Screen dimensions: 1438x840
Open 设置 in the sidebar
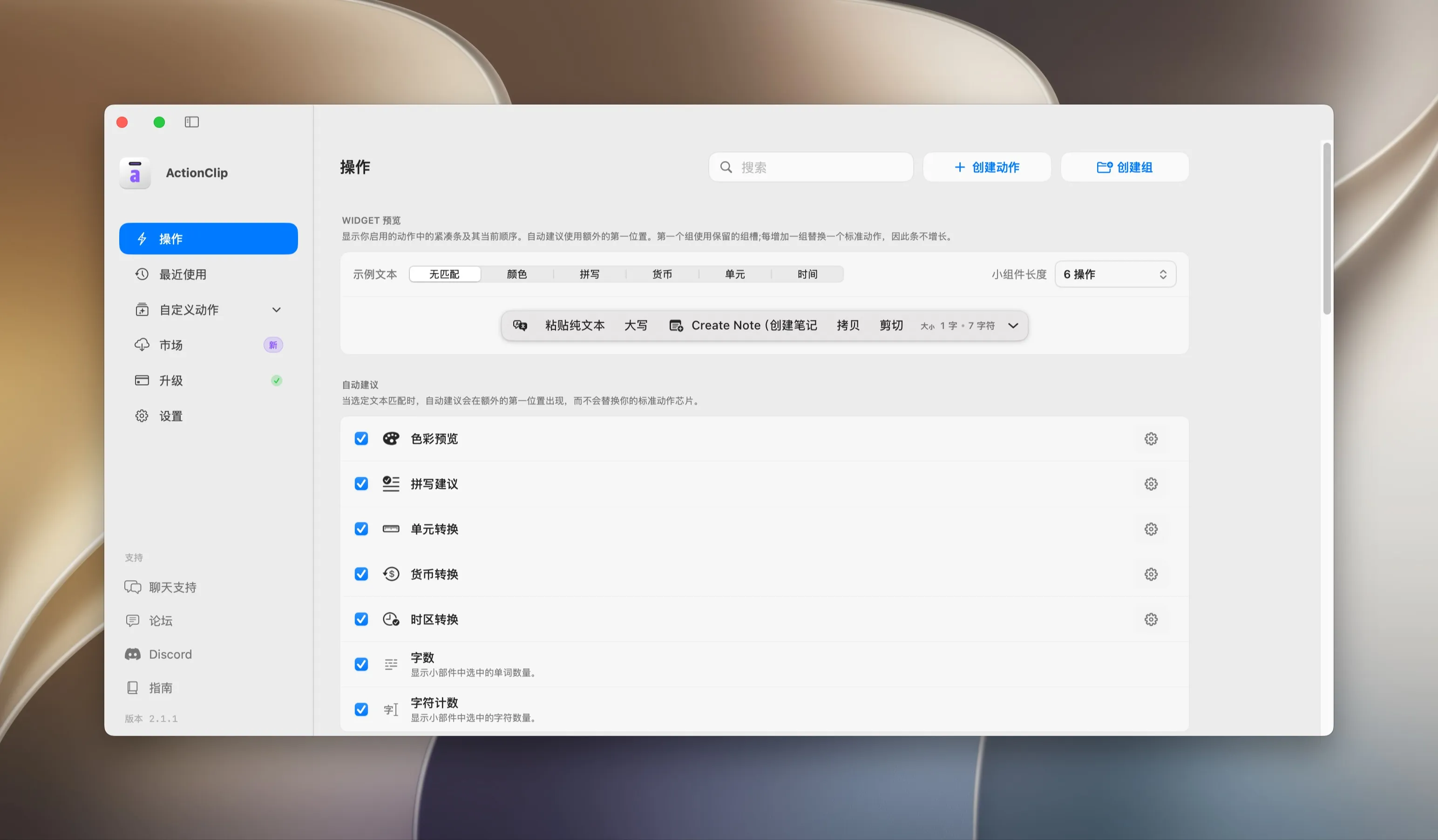point(208,416)
